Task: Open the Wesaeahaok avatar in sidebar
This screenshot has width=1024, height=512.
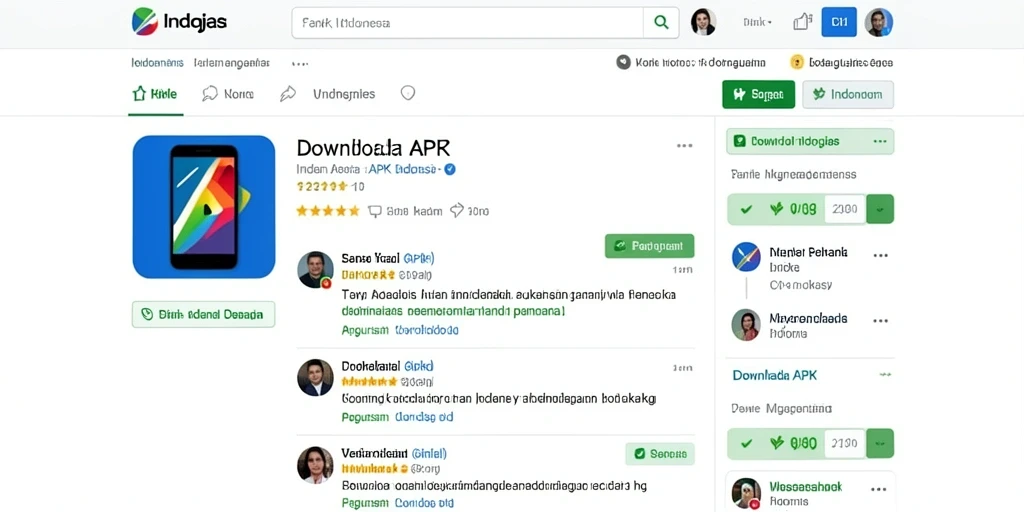Action: [x=746, y=493]
